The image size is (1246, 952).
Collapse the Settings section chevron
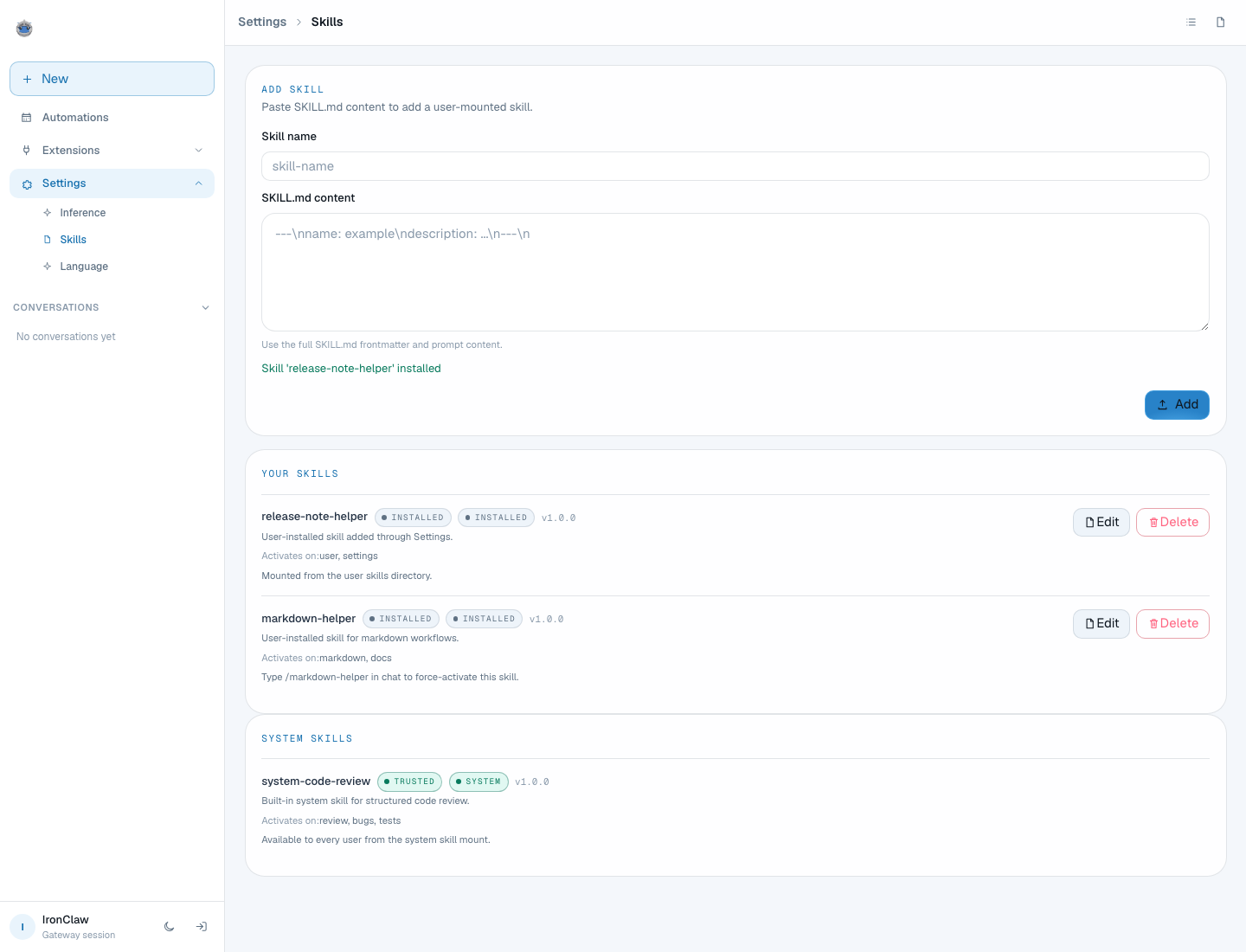(x=199, y=183)
